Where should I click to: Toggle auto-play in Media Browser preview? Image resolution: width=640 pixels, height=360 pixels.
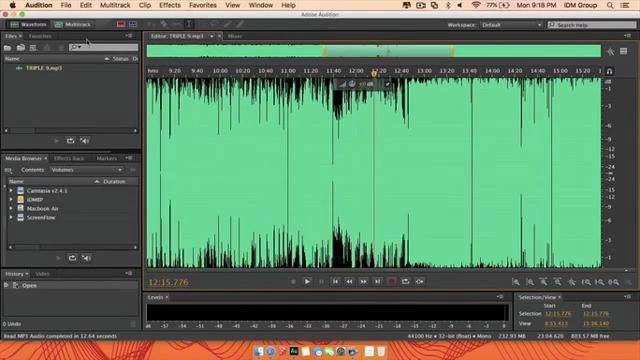click(x=86, y=258)
